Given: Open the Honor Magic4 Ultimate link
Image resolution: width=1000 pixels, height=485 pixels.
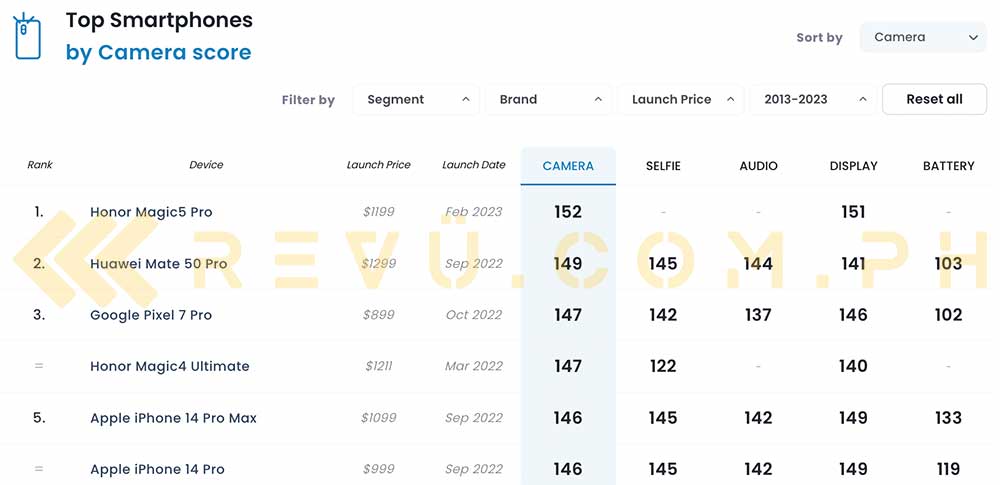Looking at the screenshot, I should pos(170,366).
